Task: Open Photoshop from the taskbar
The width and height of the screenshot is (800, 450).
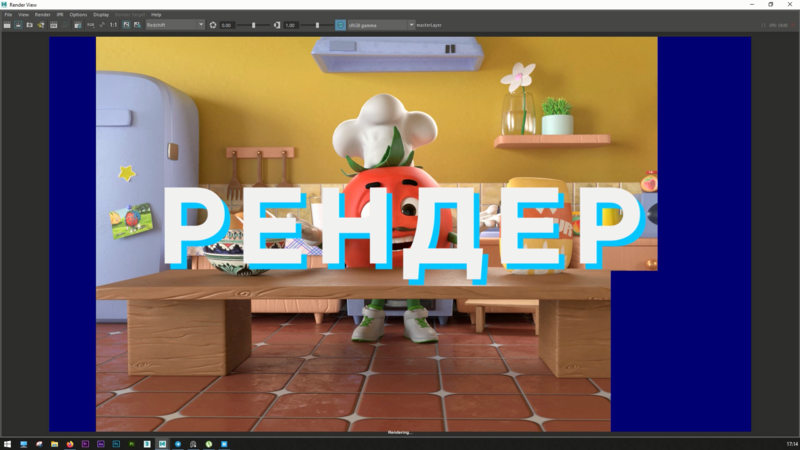Action: tap(116, 444)
